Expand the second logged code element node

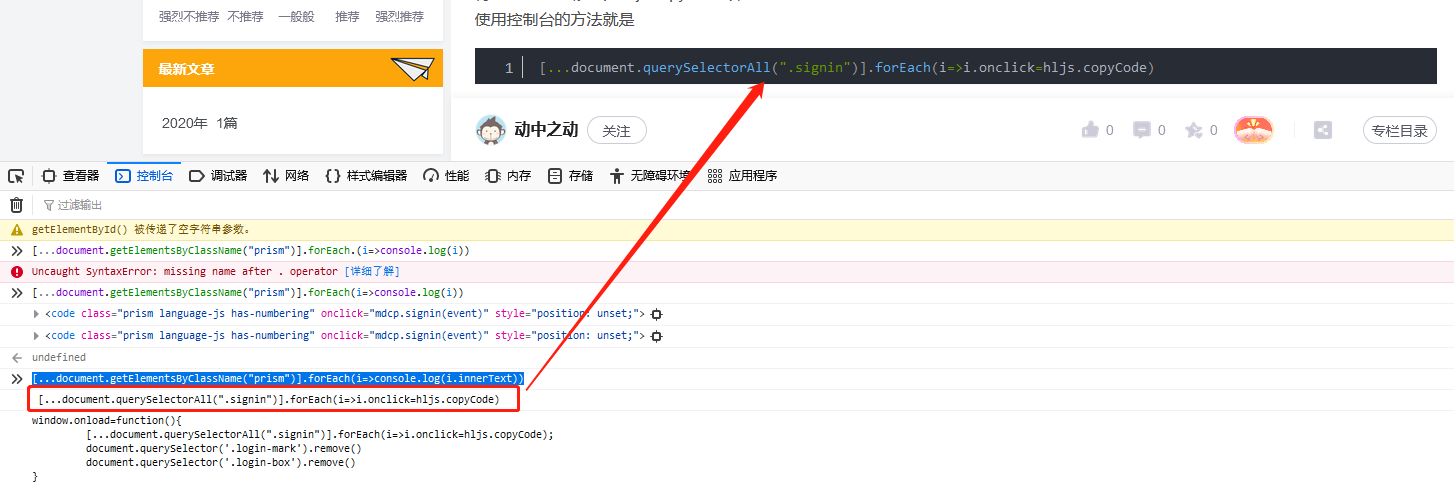pyautogui.click(x=37, y=336)
